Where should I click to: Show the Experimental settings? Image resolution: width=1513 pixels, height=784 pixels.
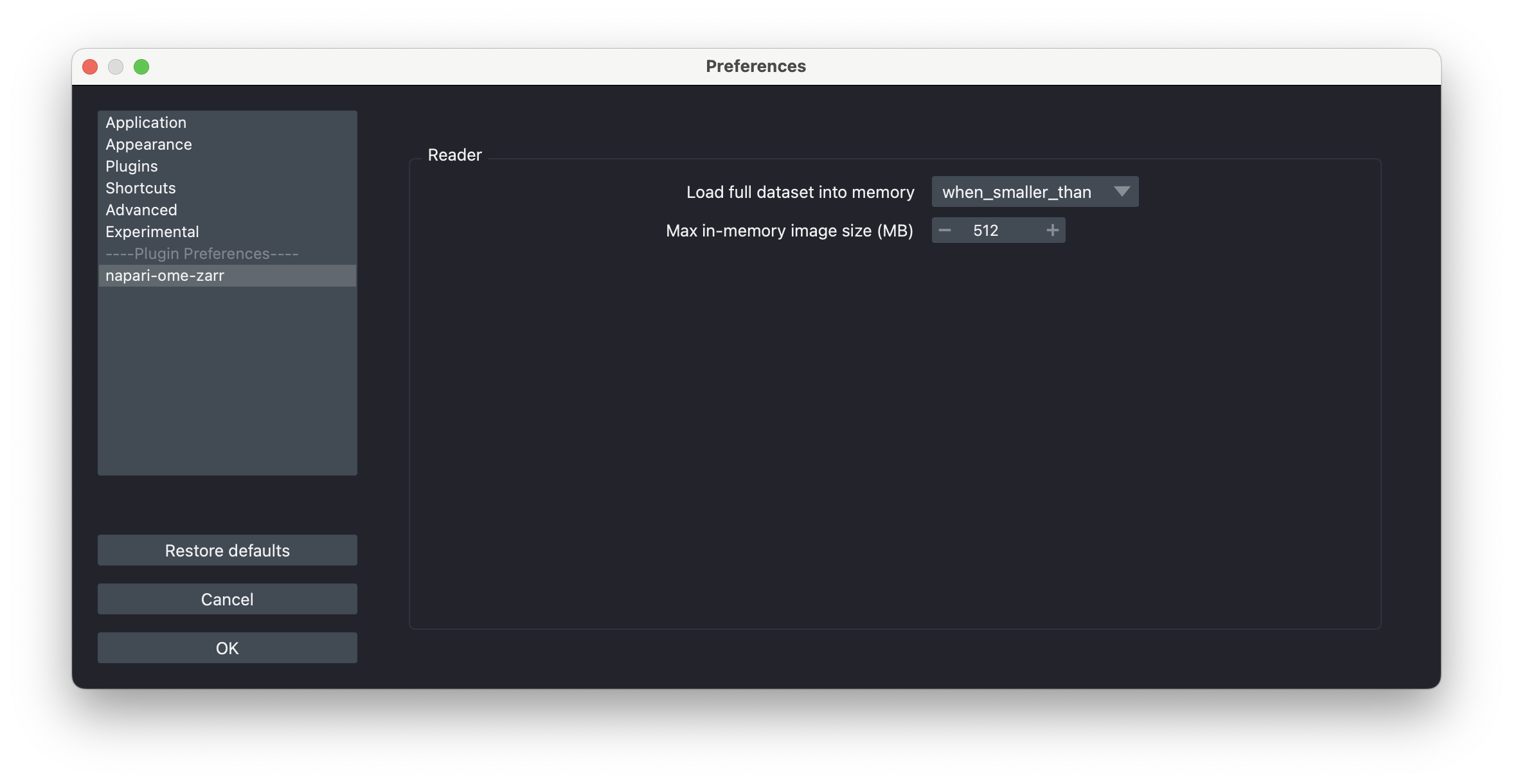[x=227, y=231]
